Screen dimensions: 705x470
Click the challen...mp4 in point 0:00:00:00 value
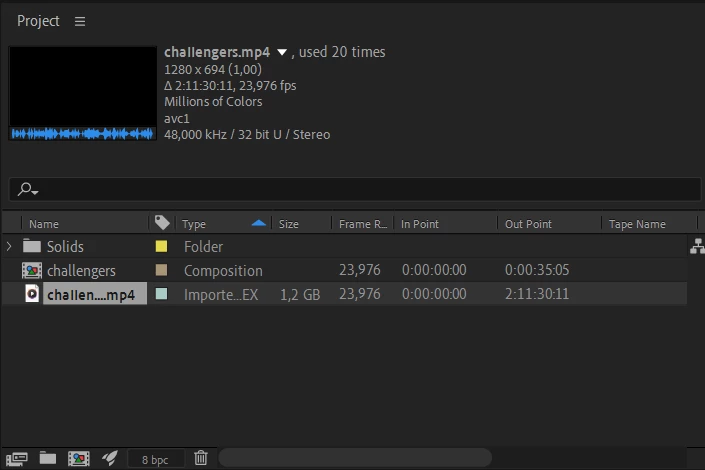click(434, 294)
